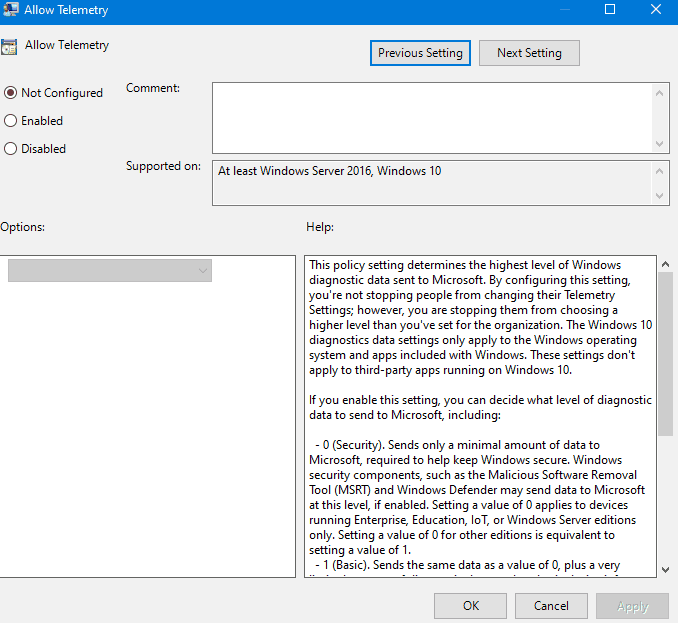Go to the Next Setting
The height and width of the screenshot is (623, 678).
(529, 53)
